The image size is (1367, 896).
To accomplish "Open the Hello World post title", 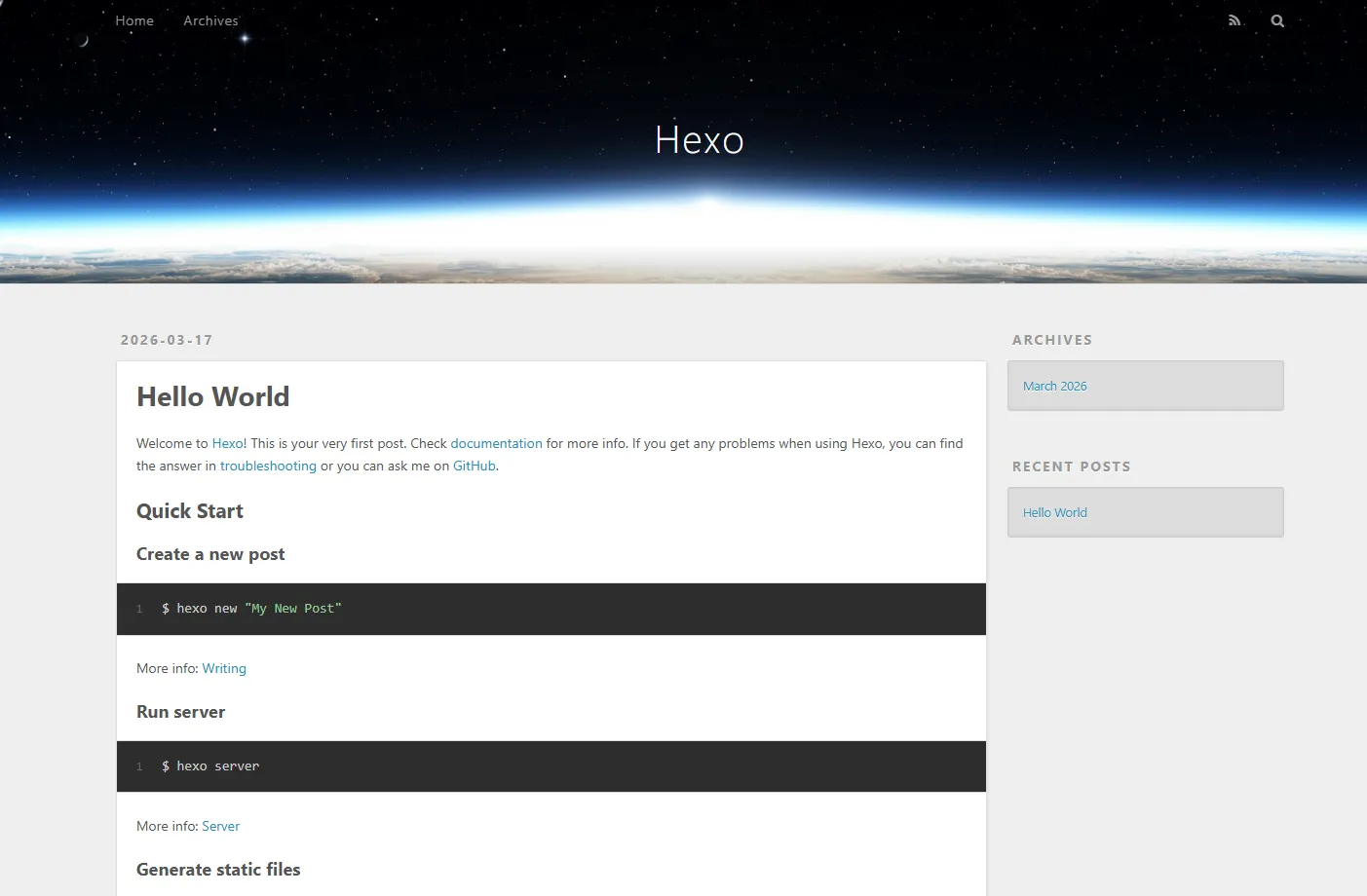I will 213,396.
